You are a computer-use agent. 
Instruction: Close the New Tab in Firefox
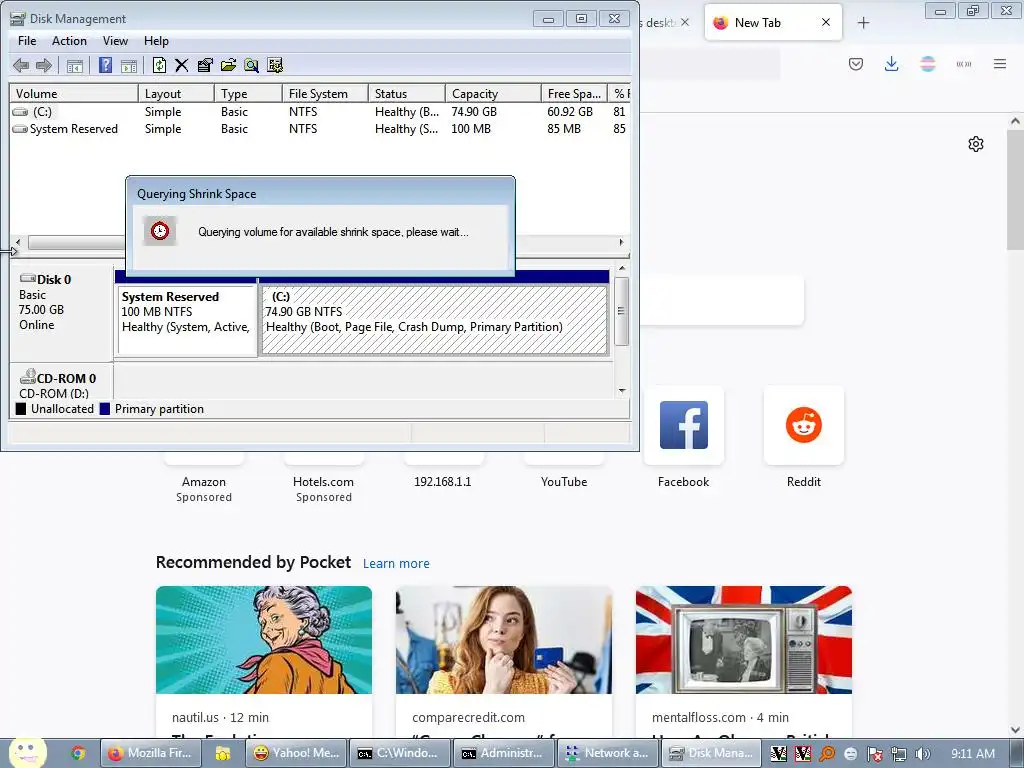click(825, 22)
